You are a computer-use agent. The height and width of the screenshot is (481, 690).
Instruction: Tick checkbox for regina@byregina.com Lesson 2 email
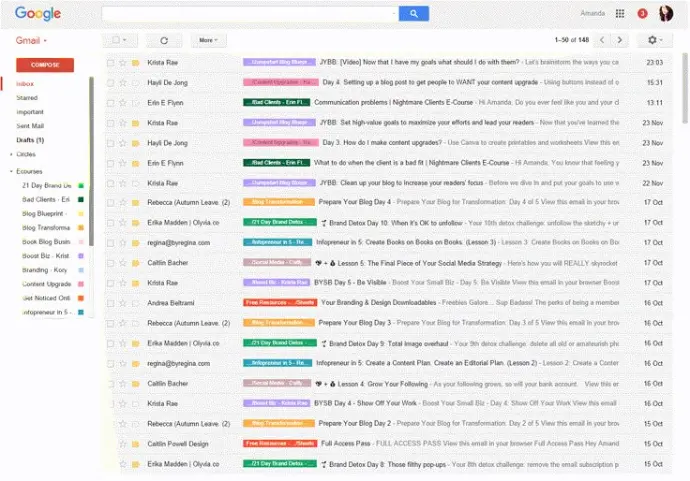tap(110, 364)
